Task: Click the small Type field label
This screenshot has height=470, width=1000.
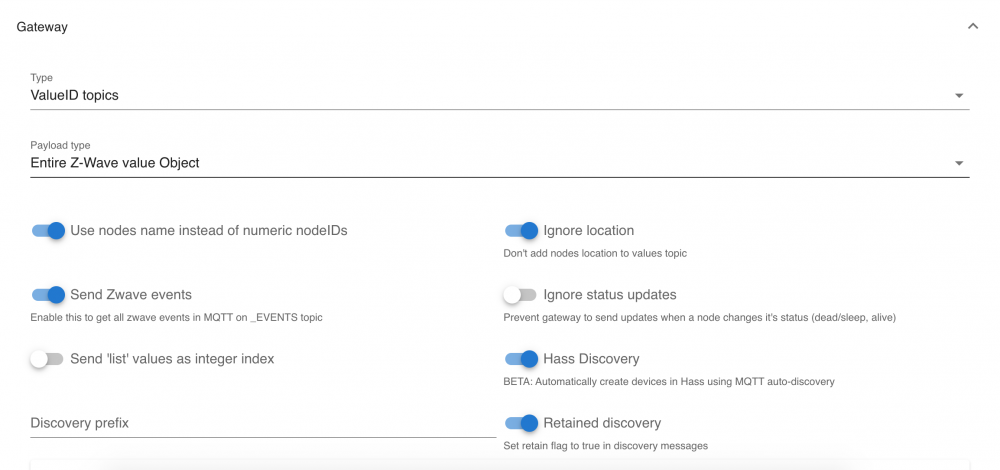Action: [x=42, y=78]
